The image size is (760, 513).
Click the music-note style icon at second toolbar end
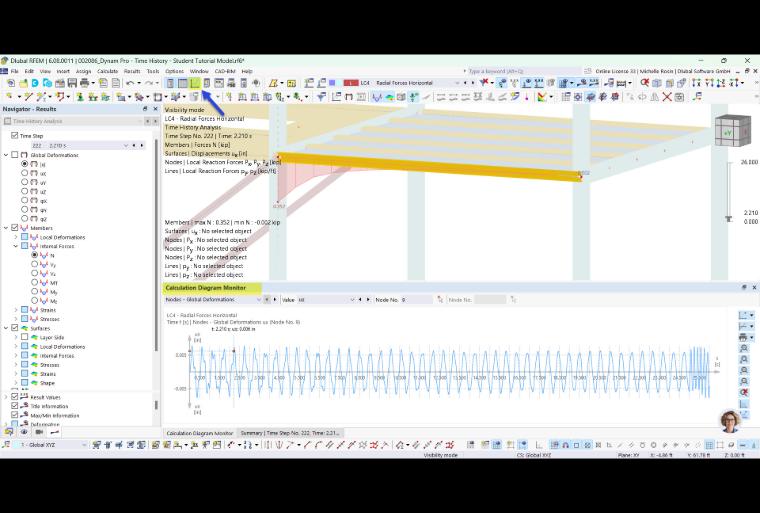(697, 97)
